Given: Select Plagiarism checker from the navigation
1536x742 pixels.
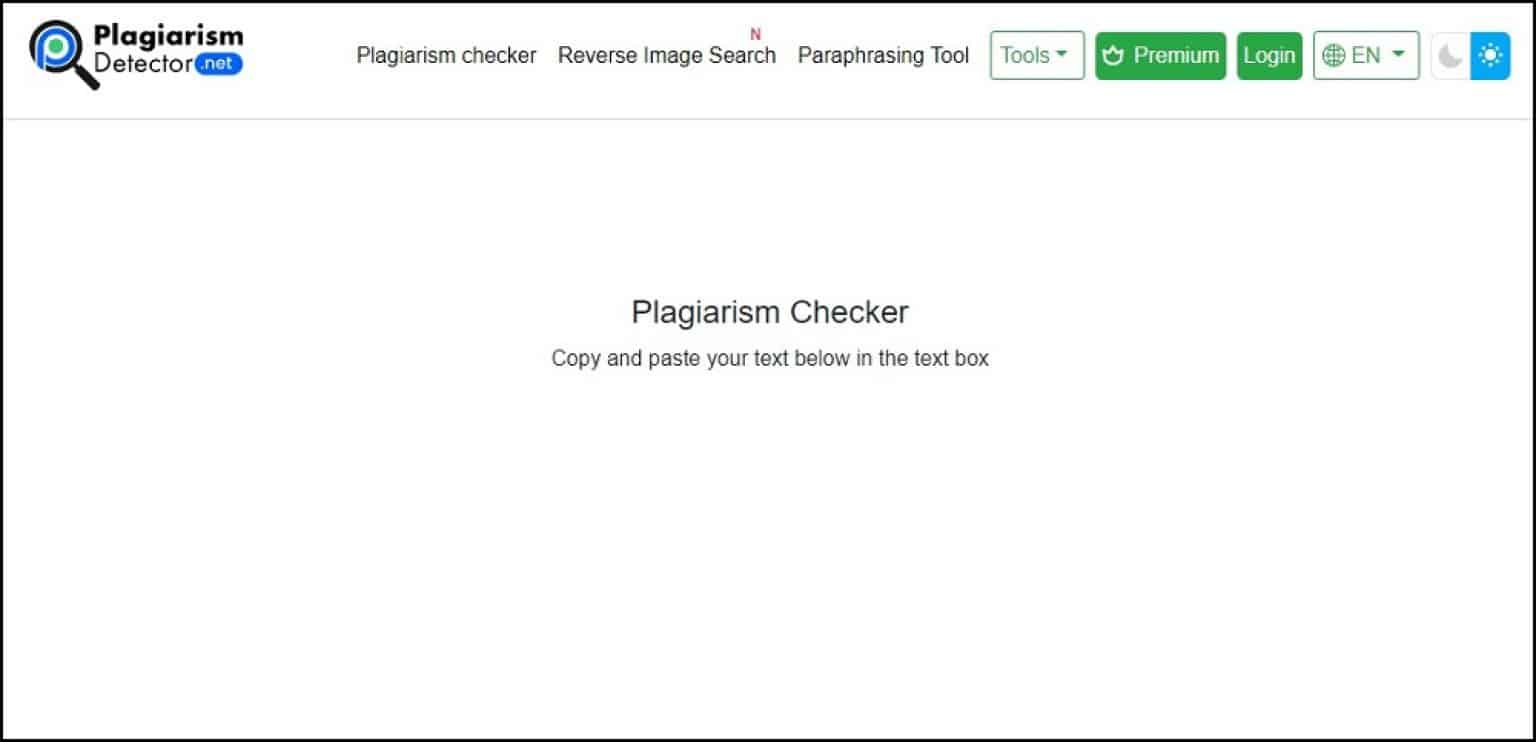Looking at the screenshot, I should 446,56.
